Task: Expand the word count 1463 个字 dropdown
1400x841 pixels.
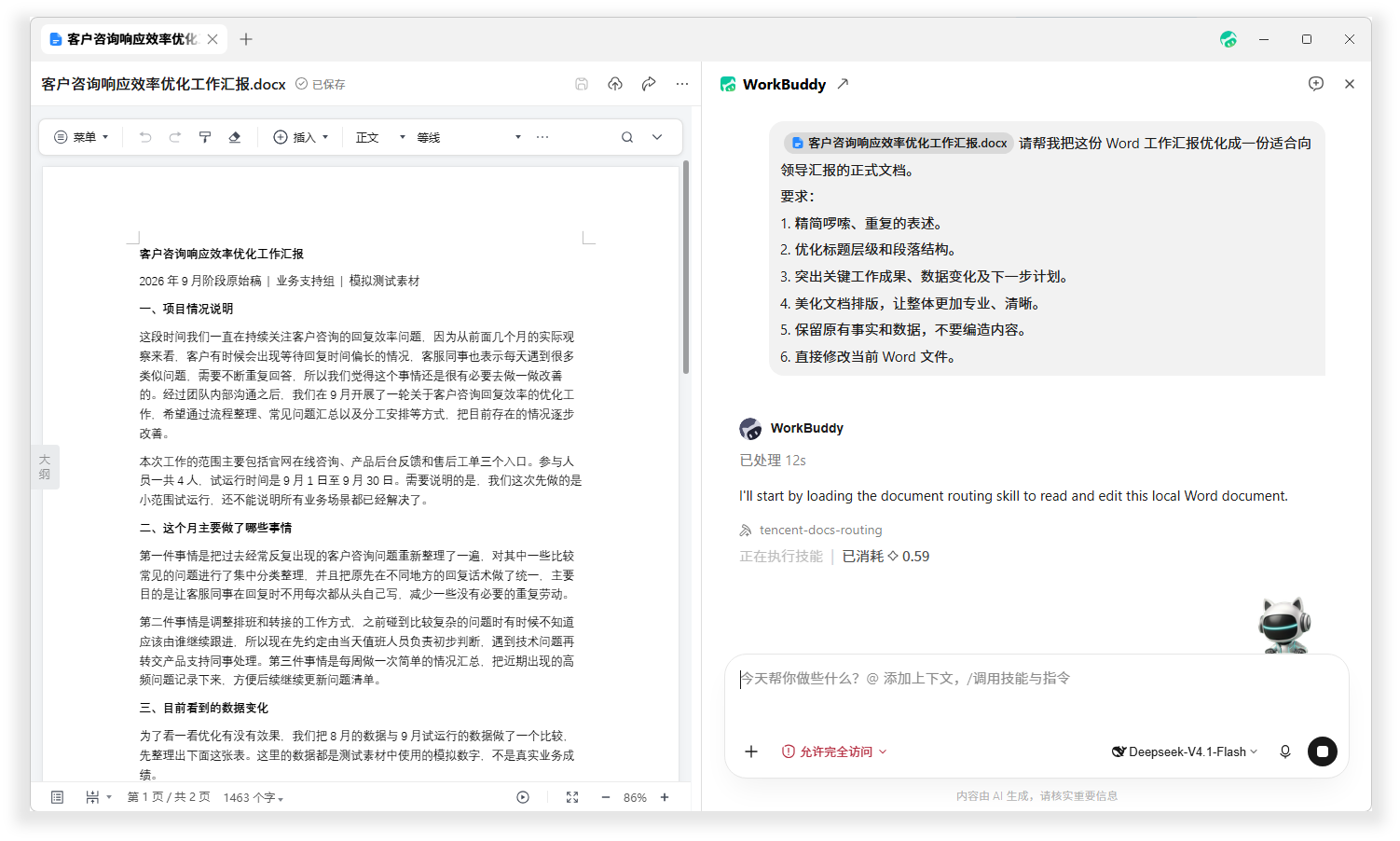Action: (x=254, y=797)
